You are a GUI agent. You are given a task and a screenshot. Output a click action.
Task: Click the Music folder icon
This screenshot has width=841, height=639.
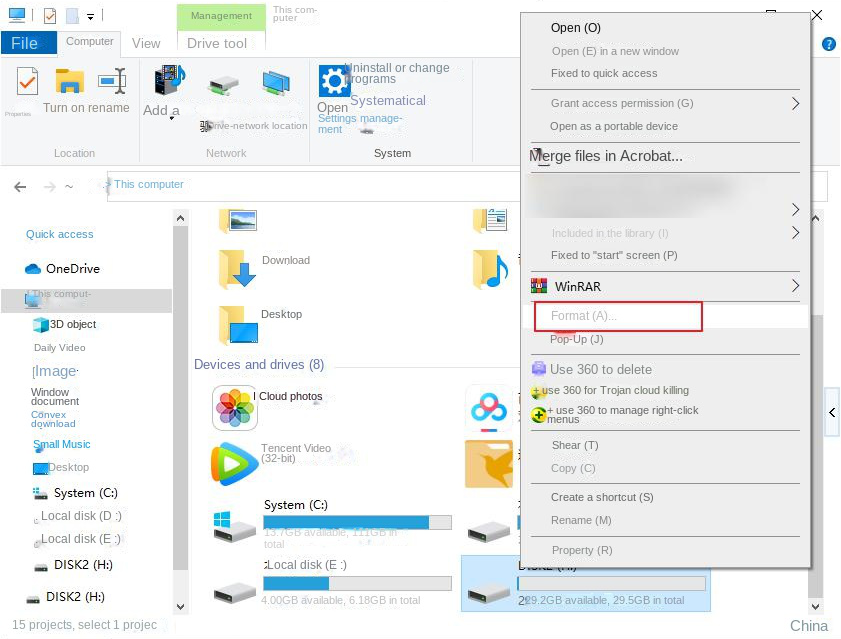point(490,269)
